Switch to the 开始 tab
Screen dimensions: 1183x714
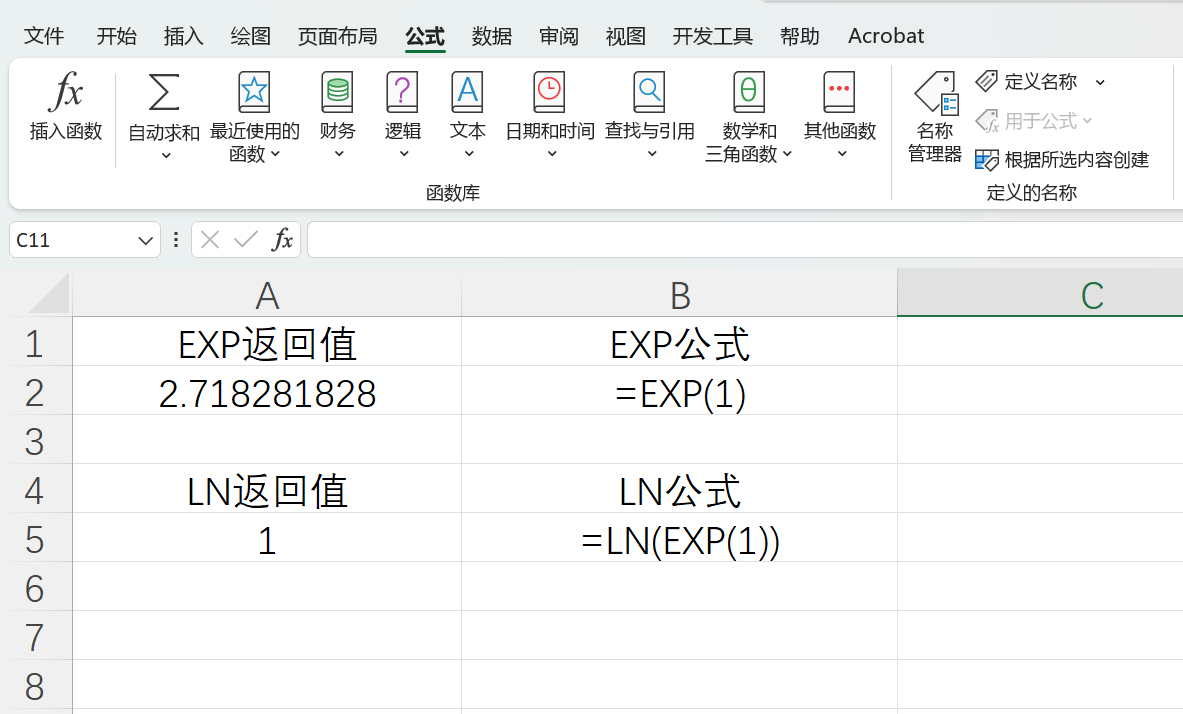point(116,36)
